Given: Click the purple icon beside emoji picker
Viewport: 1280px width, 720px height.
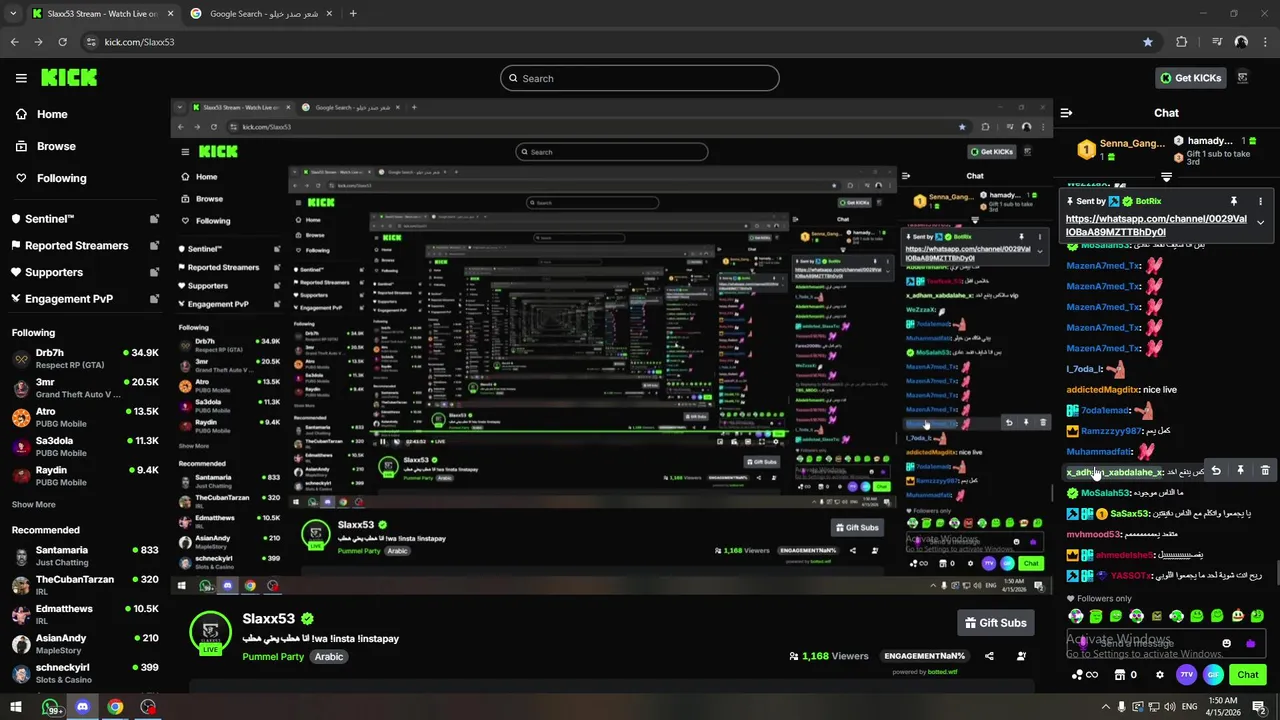Looking at the screenshot, I should click(1250, 643).
